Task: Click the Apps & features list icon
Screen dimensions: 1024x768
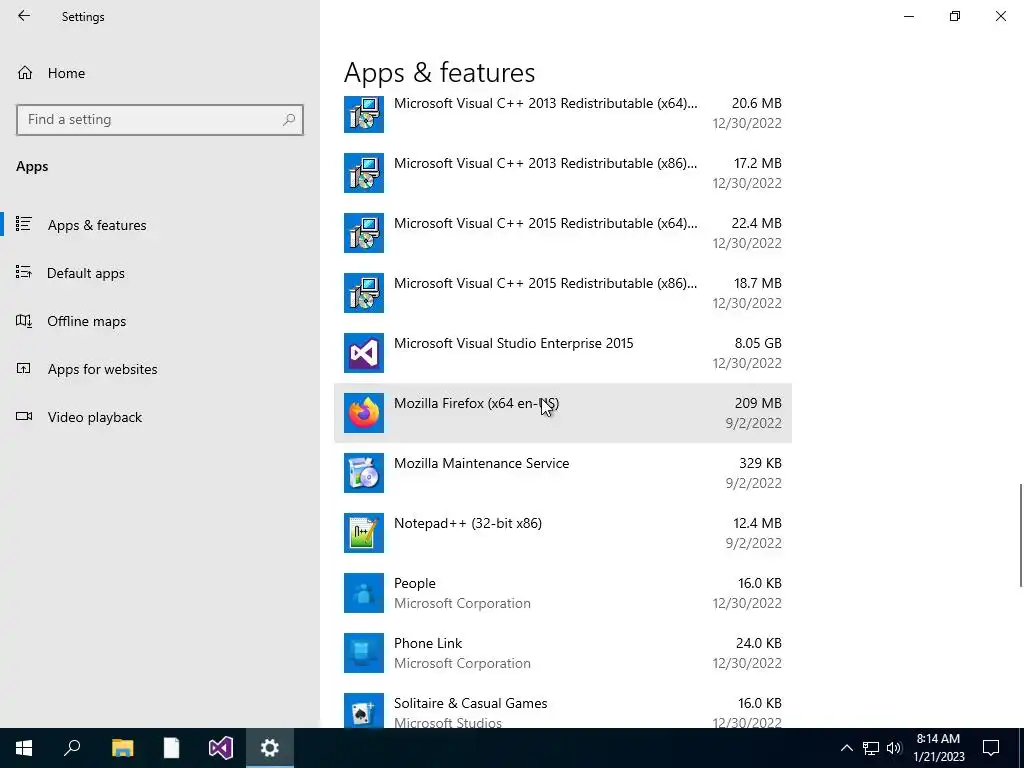Action: click(24, 224)
